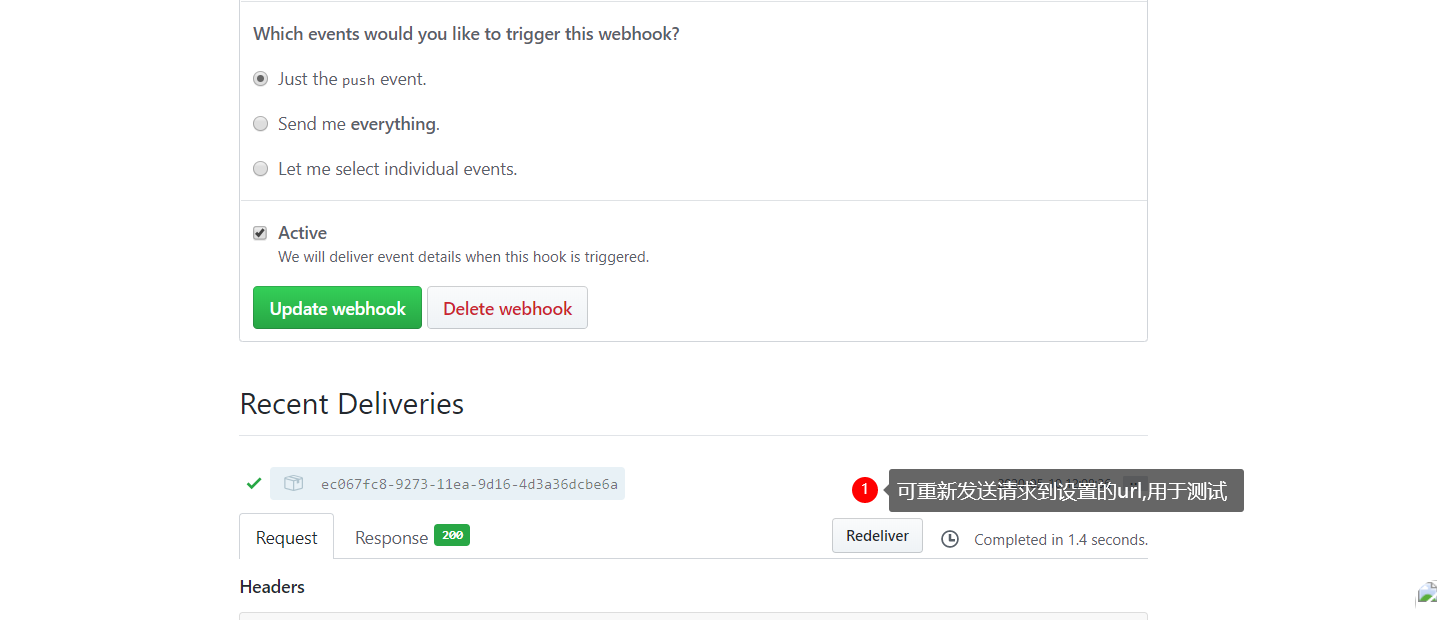Select Let me select individual events option
Viewport: 1437px width, 620px height.
260,169
